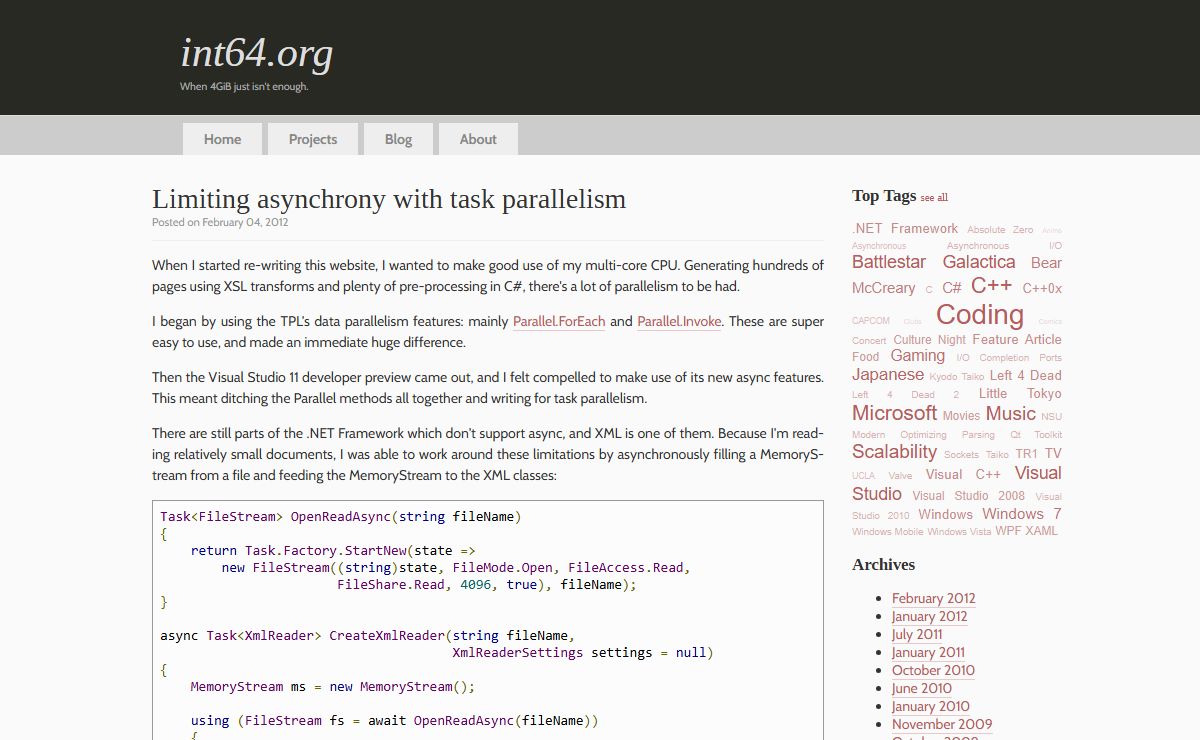
Task: Select the Movies tag
Action: pos(961,416)
